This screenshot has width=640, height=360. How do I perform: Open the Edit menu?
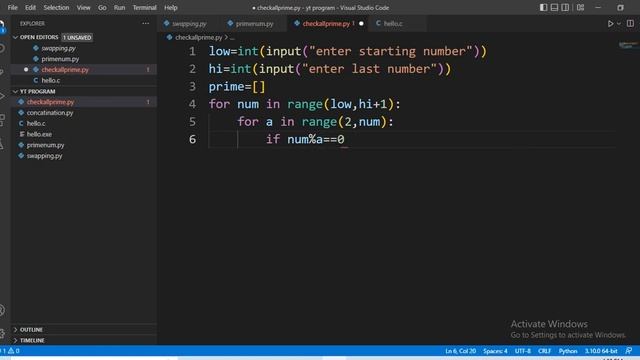coord(30,7)
